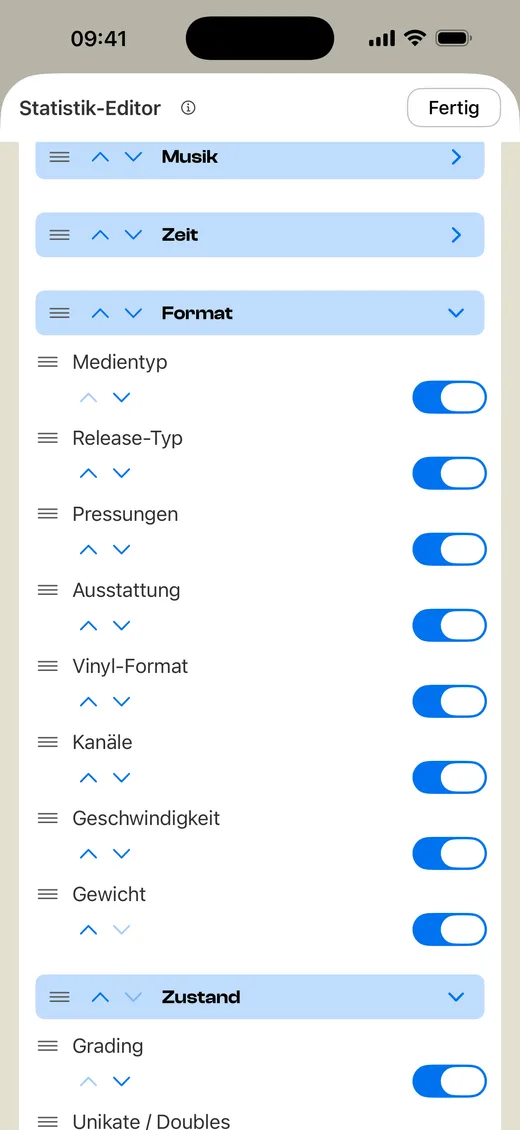
Task: Move Release-Typ up one position
Action: (x=88, y=473)
